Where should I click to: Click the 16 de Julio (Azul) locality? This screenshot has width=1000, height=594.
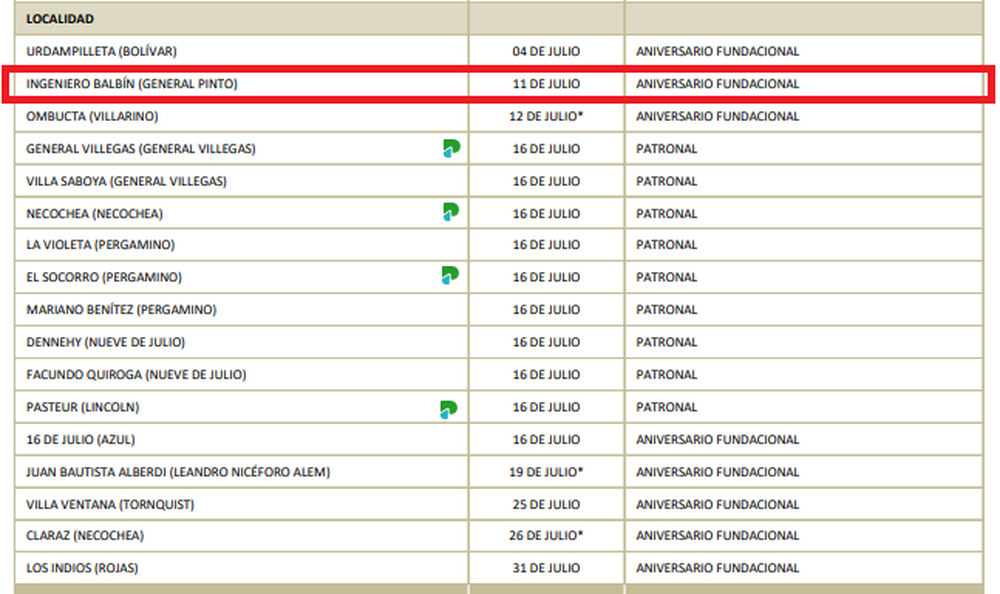click(80, 440)
